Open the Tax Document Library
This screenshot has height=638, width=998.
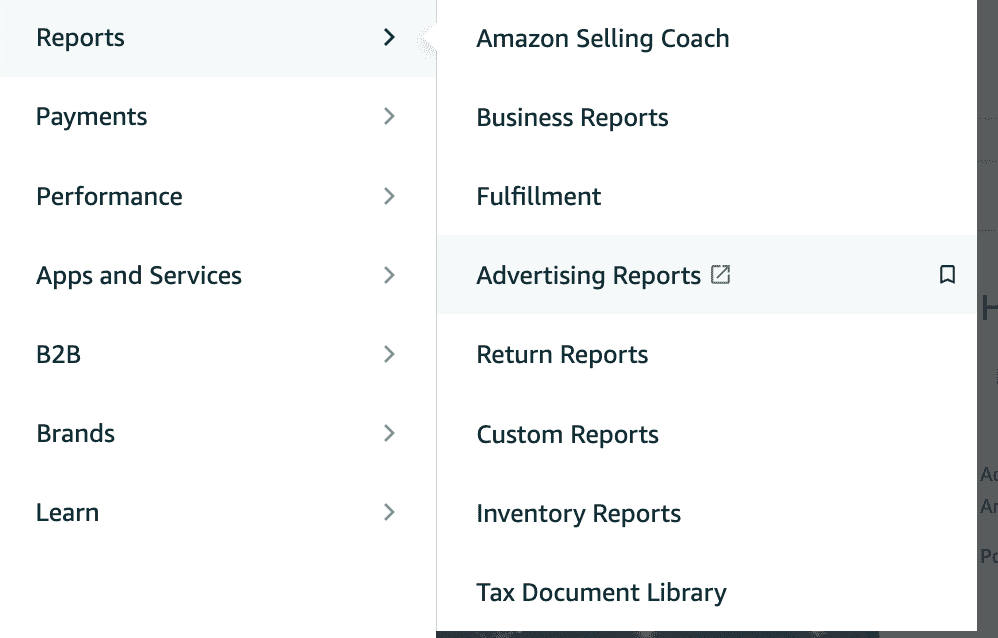coord(601,592)
